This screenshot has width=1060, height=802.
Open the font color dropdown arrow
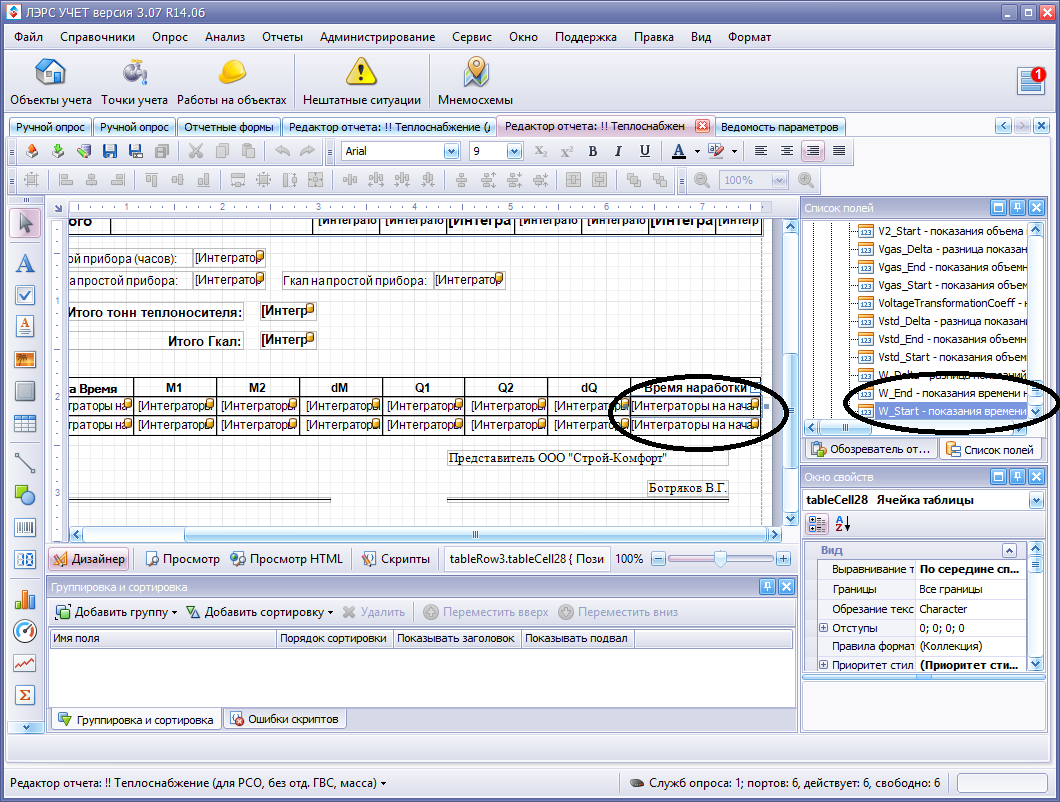697,151
